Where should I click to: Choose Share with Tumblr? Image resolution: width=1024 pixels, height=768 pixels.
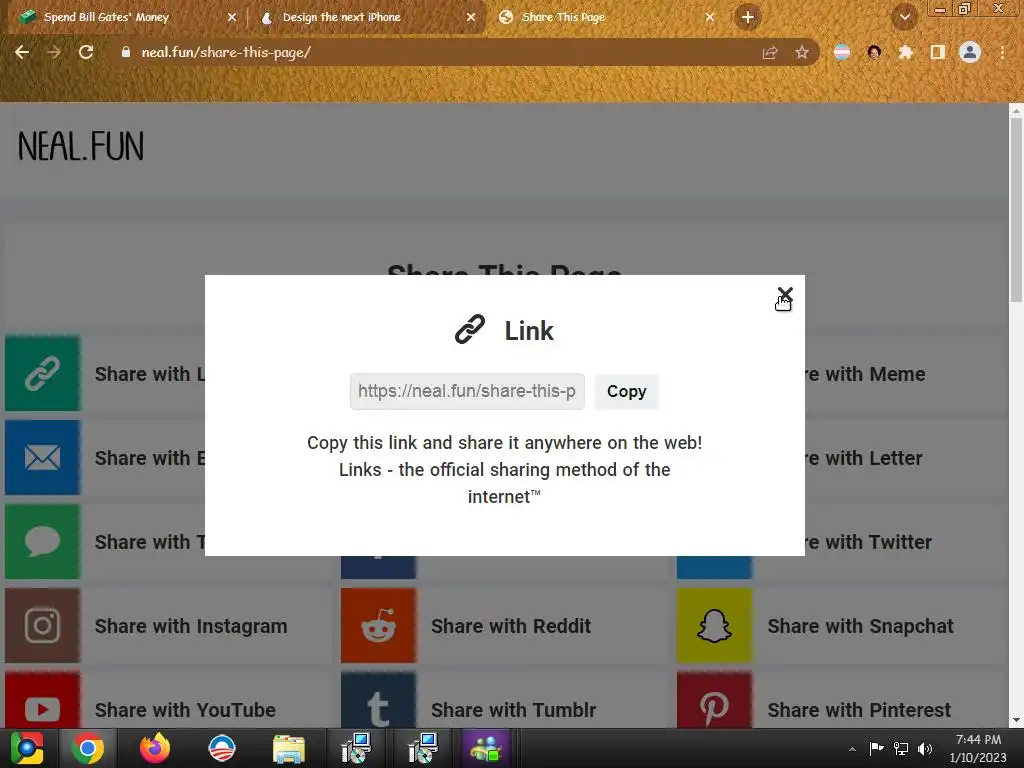[x=513, y=710]
